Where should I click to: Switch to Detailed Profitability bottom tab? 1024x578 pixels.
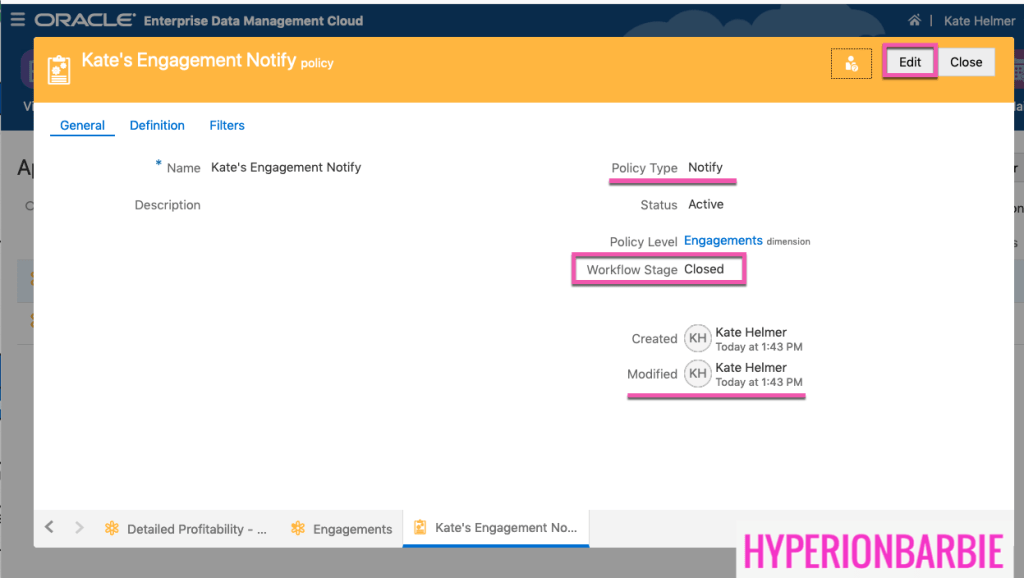pyautogui.click(x=186, y=529)
